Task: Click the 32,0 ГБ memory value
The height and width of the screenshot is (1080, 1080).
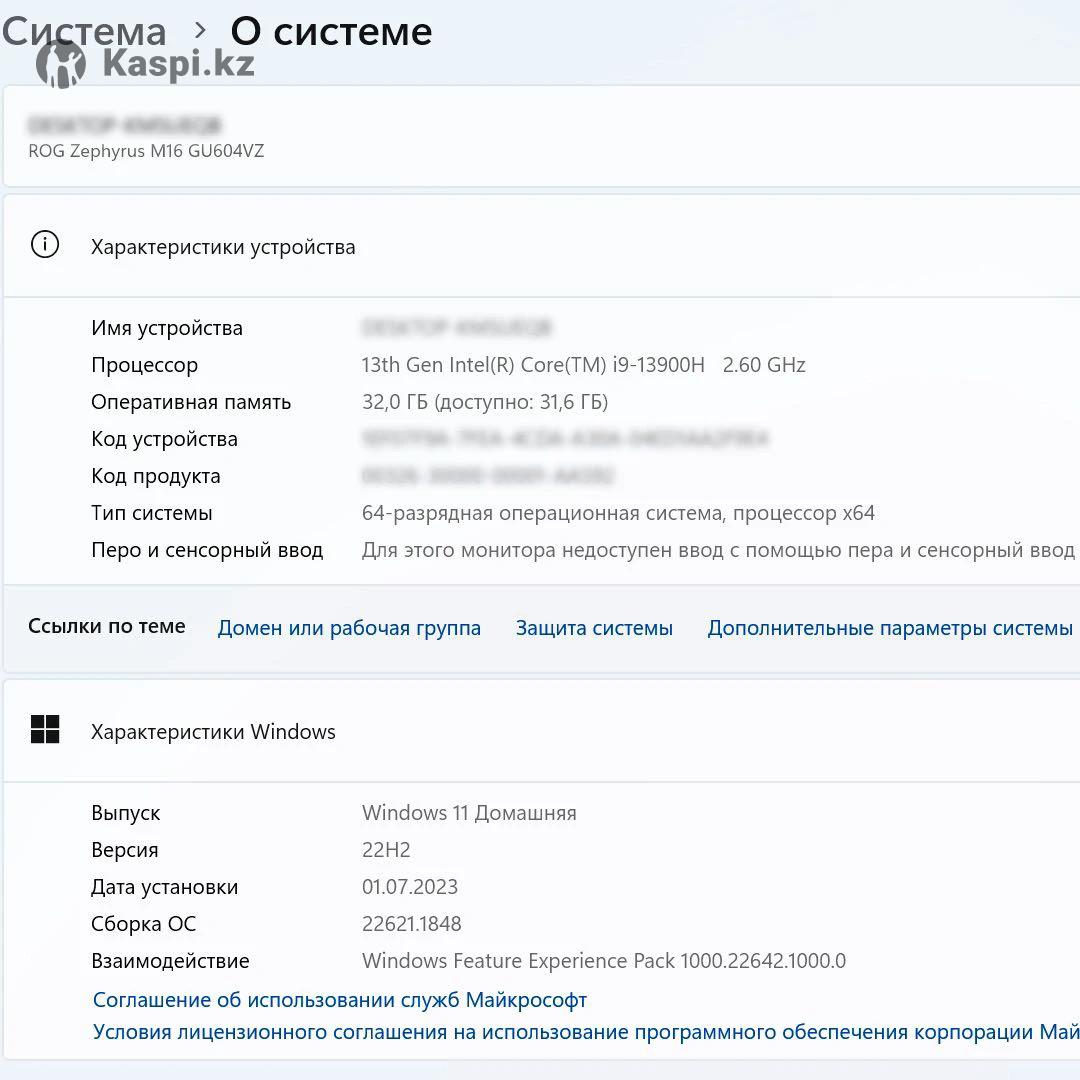Action: pyautogui.click(x=484, y=402)
